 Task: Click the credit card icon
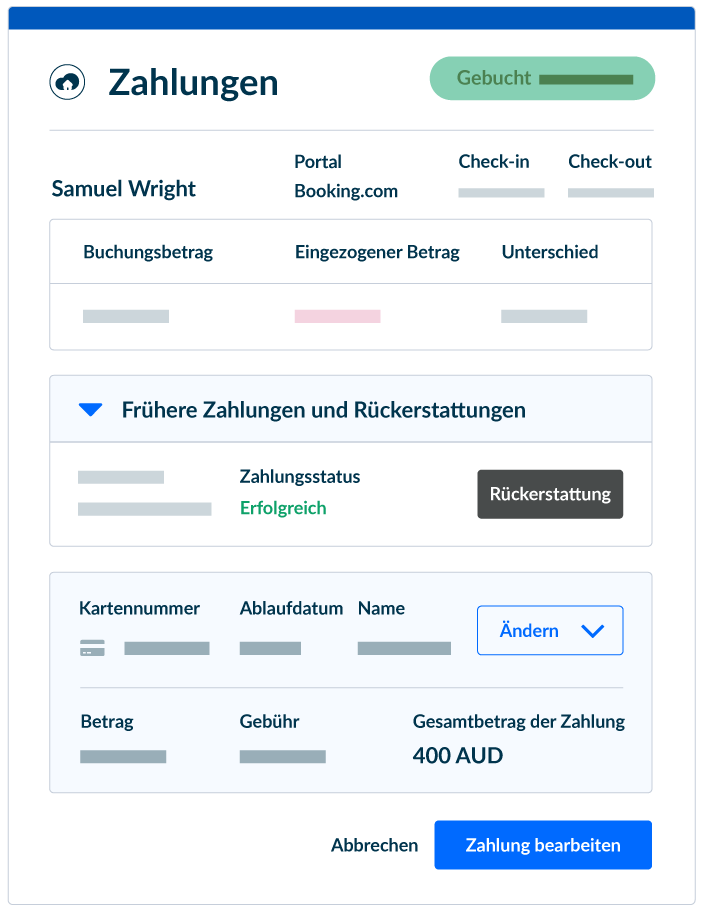click(92, 648)
